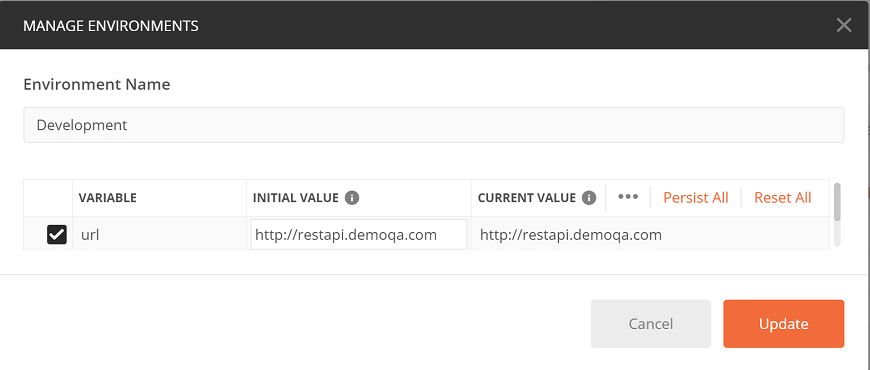Focus the Environment Name field containing Development
Viewport: 870px width, 370px height.
click(433, 125)
